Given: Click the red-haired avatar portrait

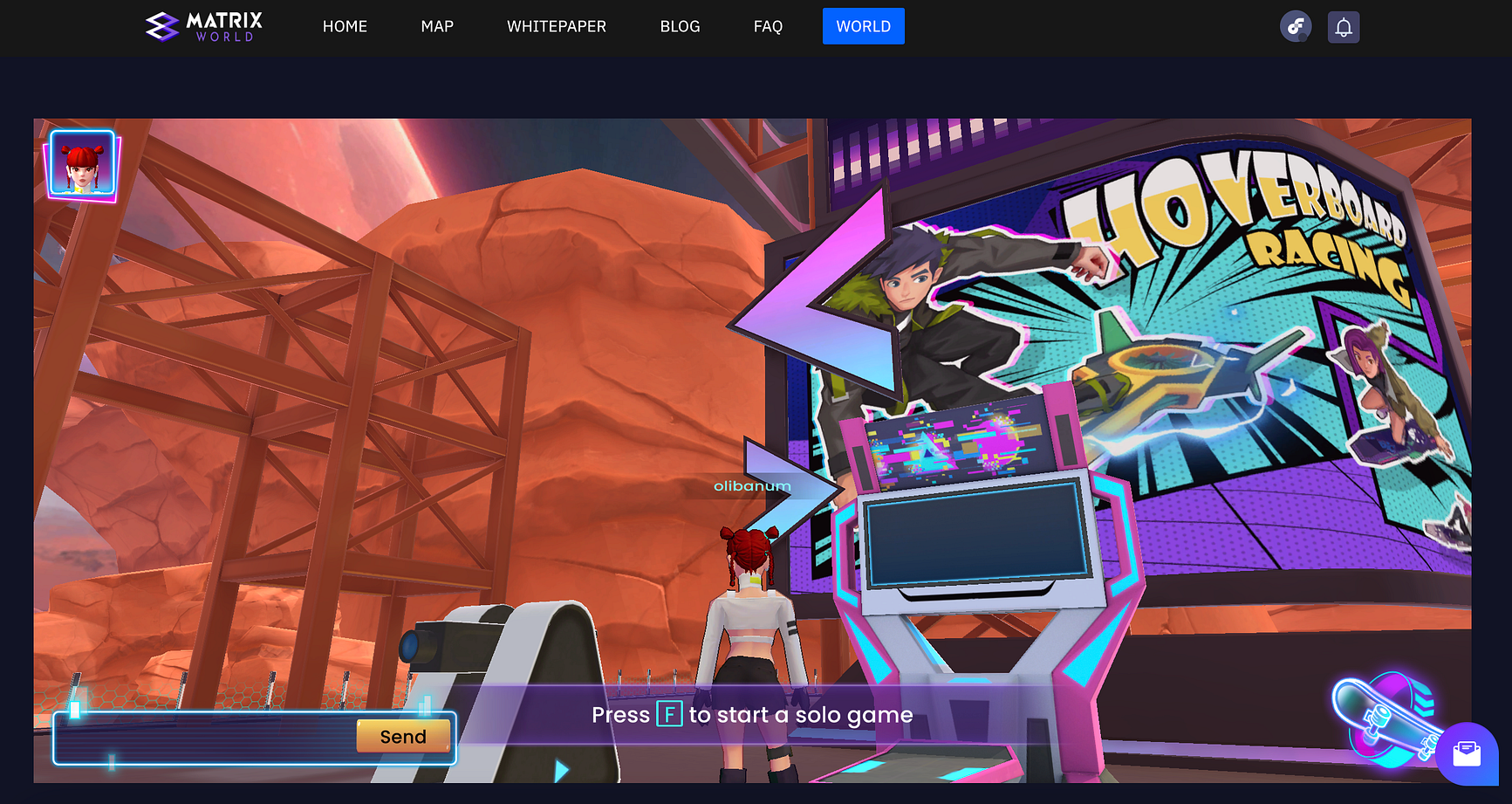Looking at the screenshot, I should pos(82,165).
